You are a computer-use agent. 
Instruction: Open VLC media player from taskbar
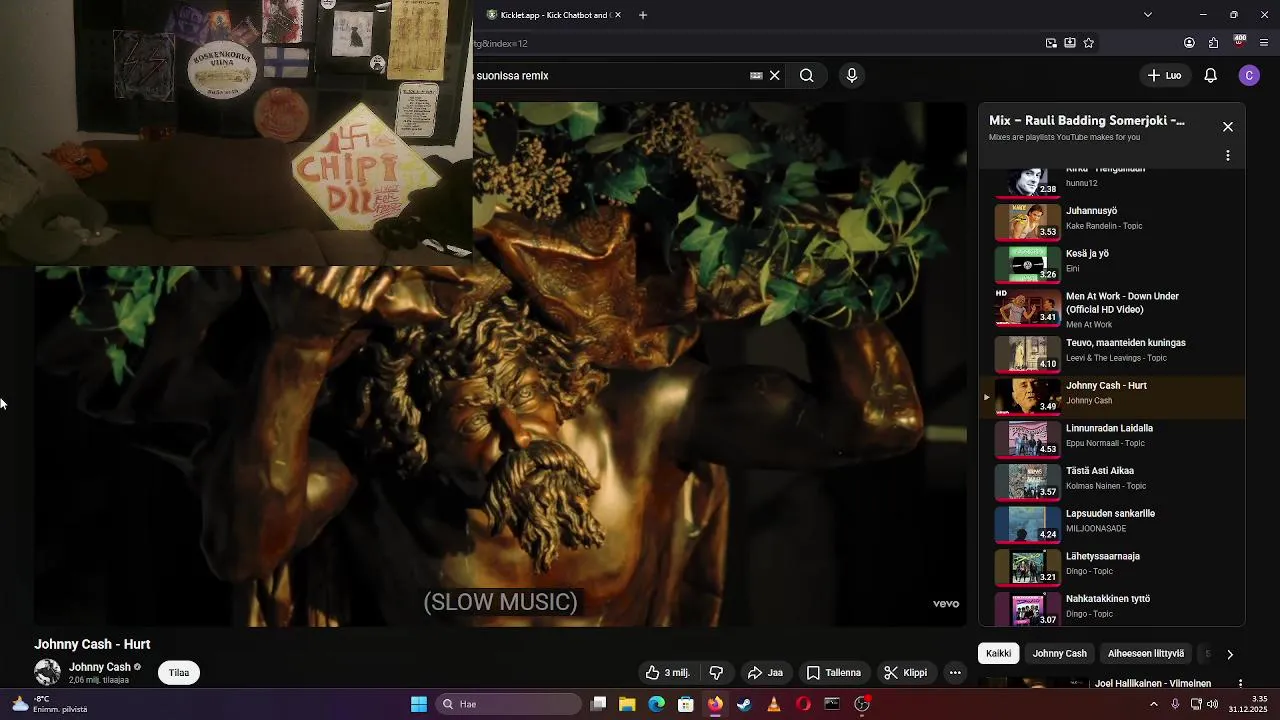pyautogui.click(x=773, y=704)
